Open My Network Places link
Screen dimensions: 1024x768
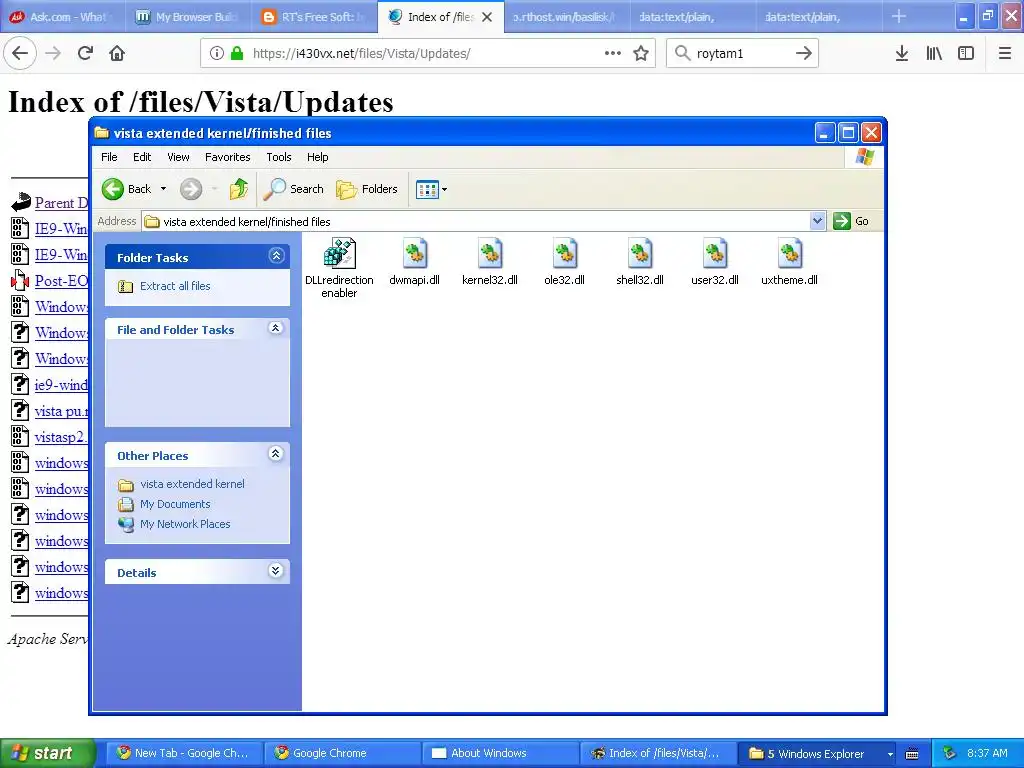click(185, 524)
